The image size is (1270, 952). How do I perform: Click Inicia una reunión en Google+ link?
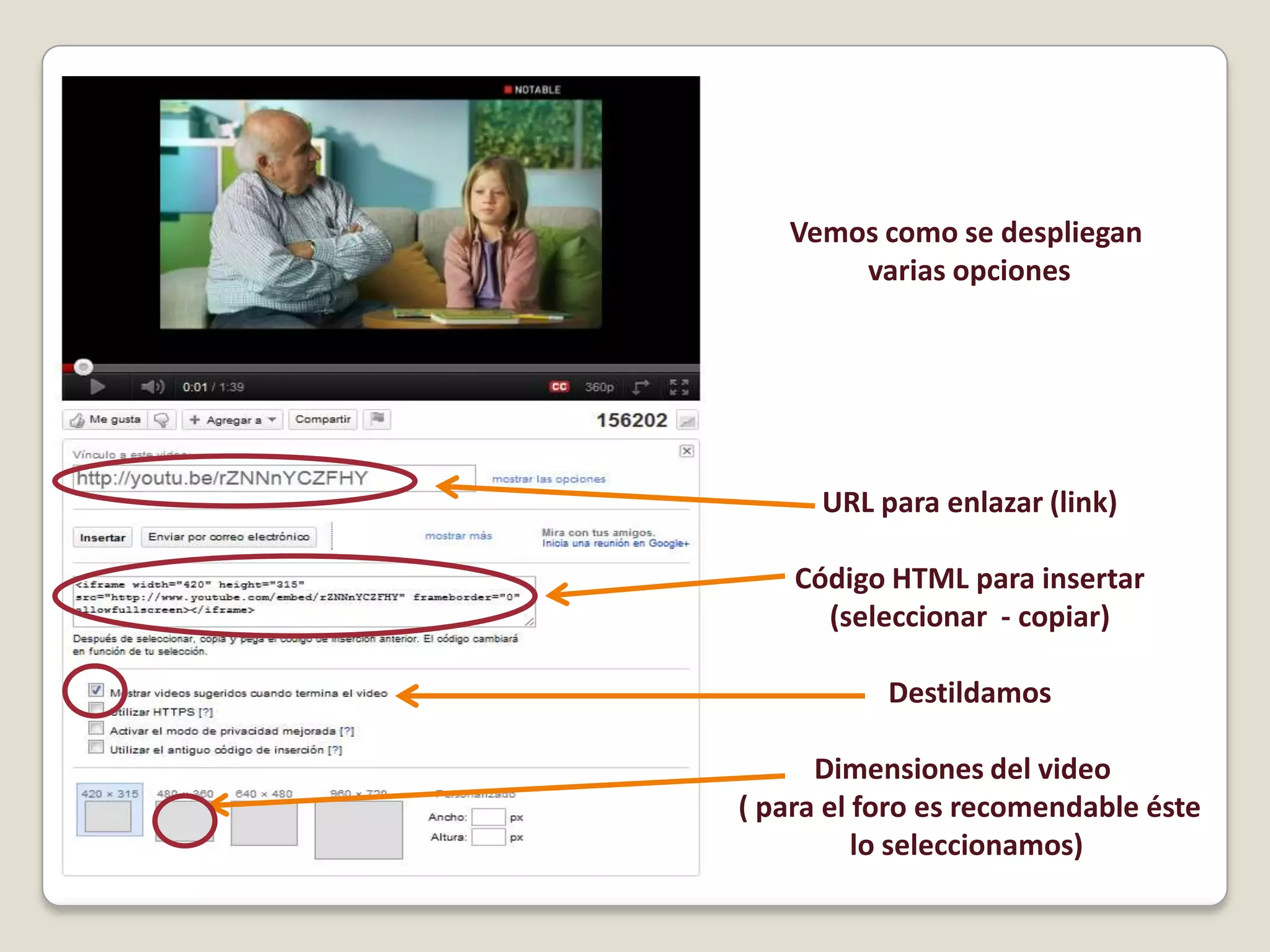(615, 544)
